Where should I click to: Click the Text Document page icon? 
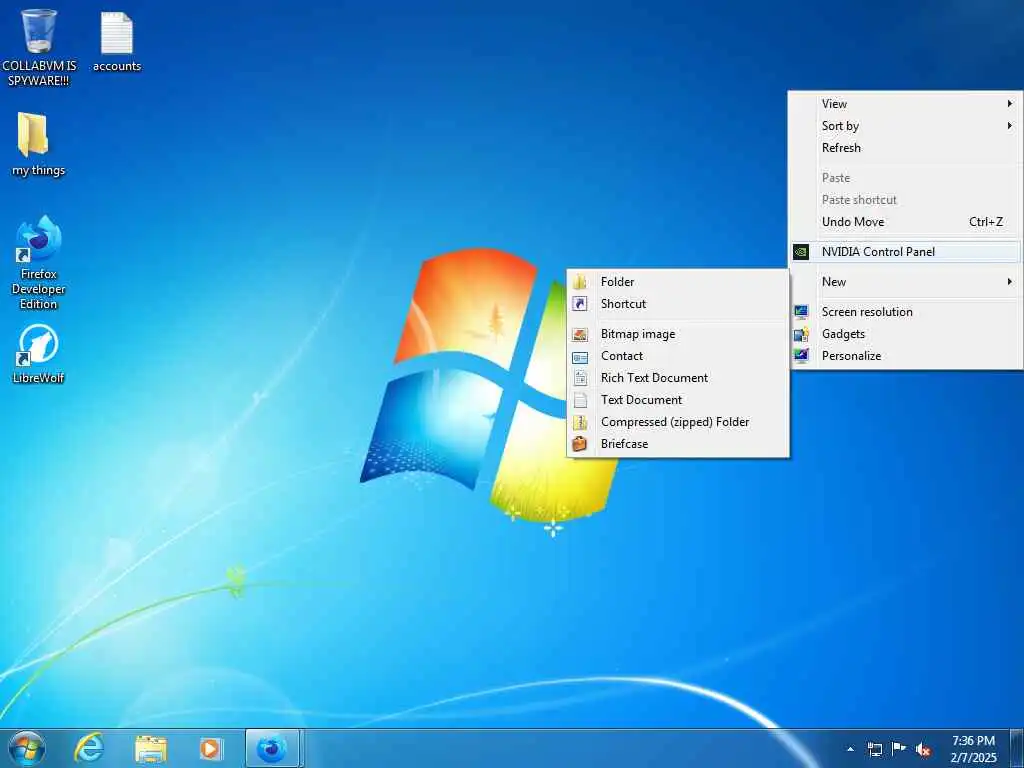pyautogui.click(x=580, y=400)
